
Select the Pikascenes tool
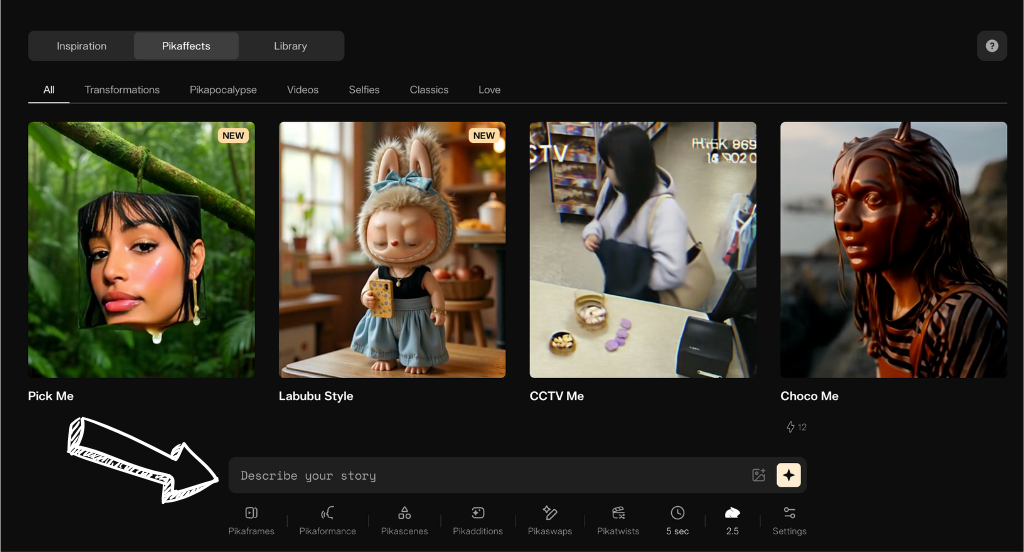[x=404, y=521]
